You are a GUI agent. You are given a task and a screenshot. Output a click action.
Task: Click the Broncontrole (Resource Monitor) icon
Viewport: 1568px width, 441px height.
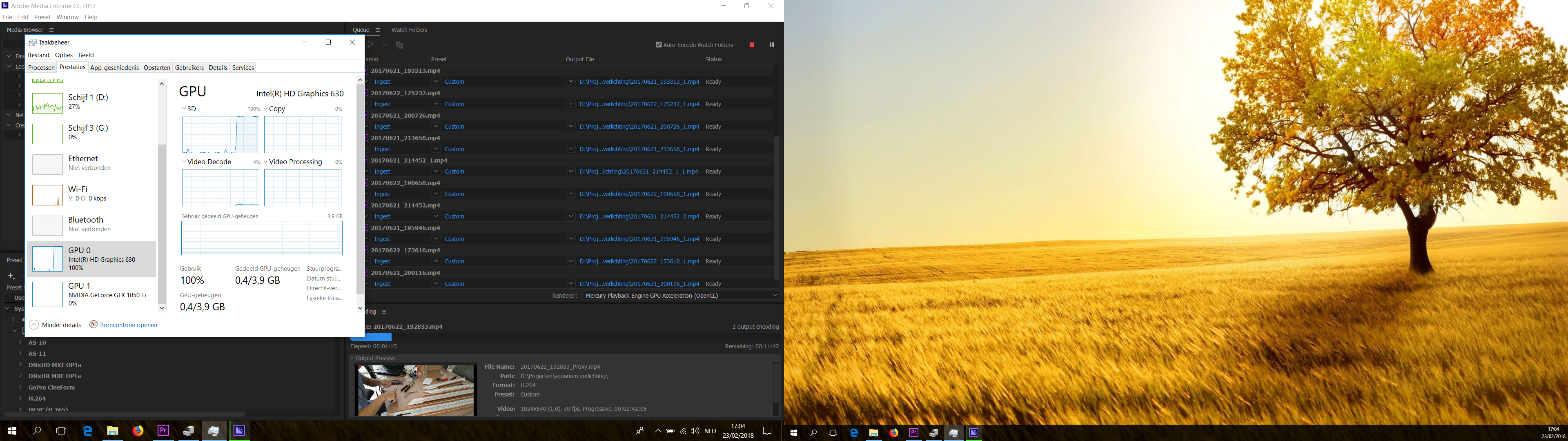tap(94, 325)
